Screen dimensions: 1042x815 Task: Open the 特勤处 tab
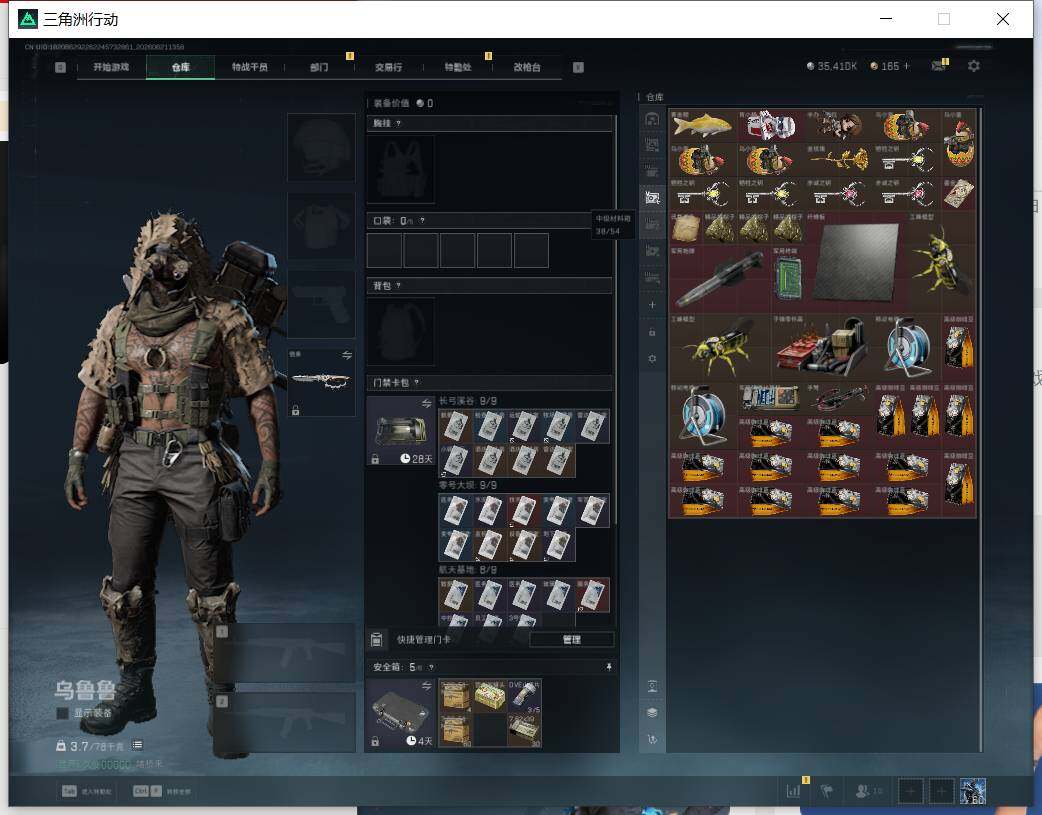(x=458, y=67)
